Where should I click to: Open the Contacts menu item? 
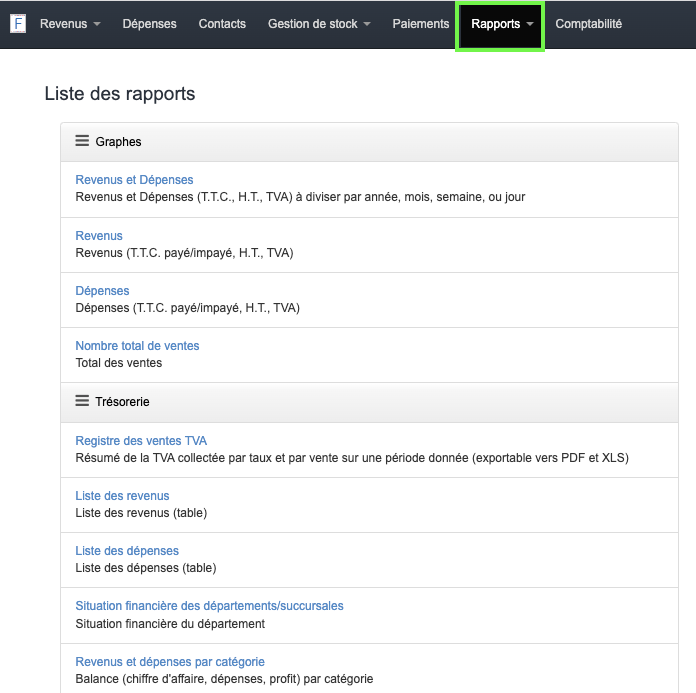[222, 24]
